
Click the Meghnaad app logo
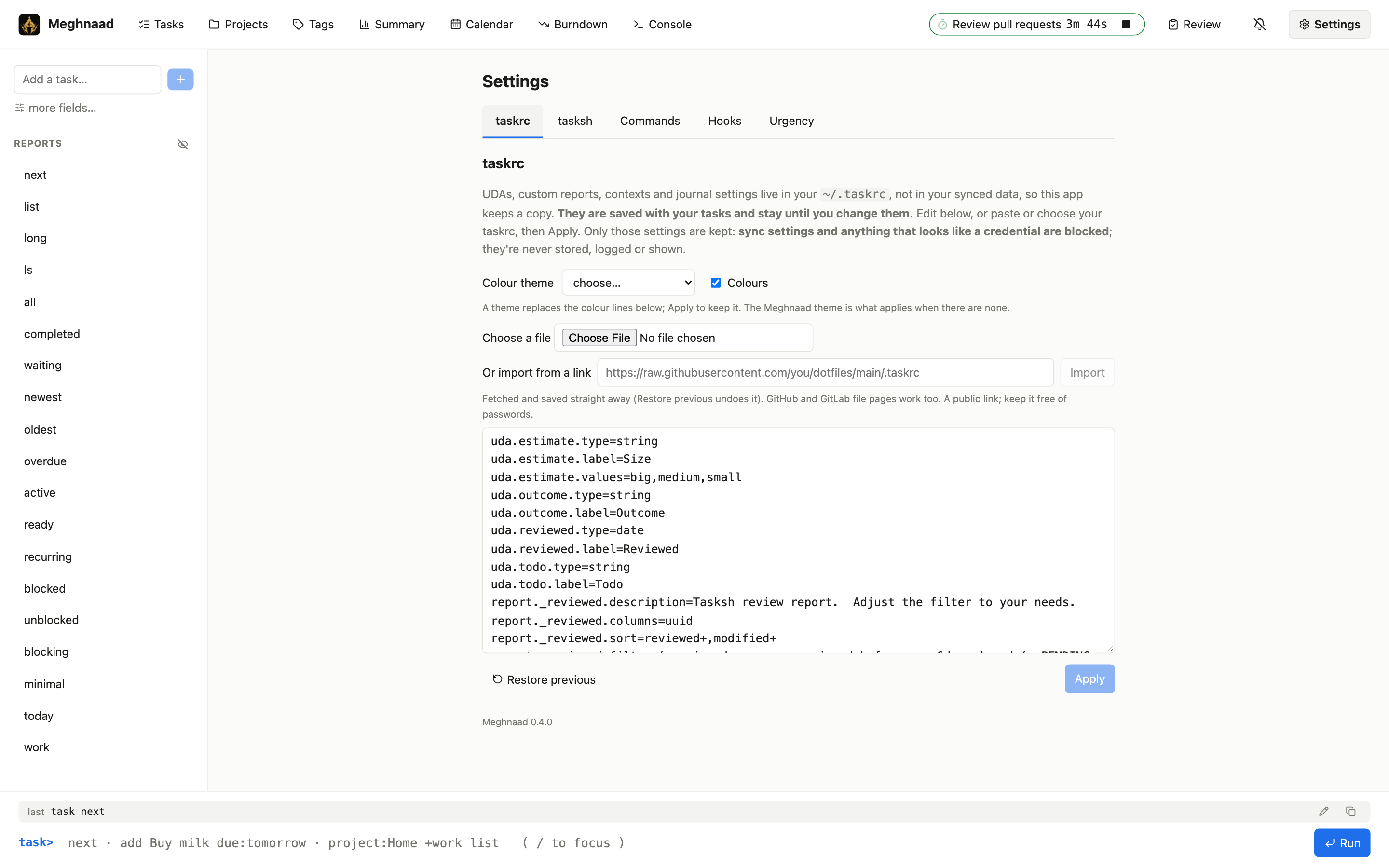pos(29,24)
